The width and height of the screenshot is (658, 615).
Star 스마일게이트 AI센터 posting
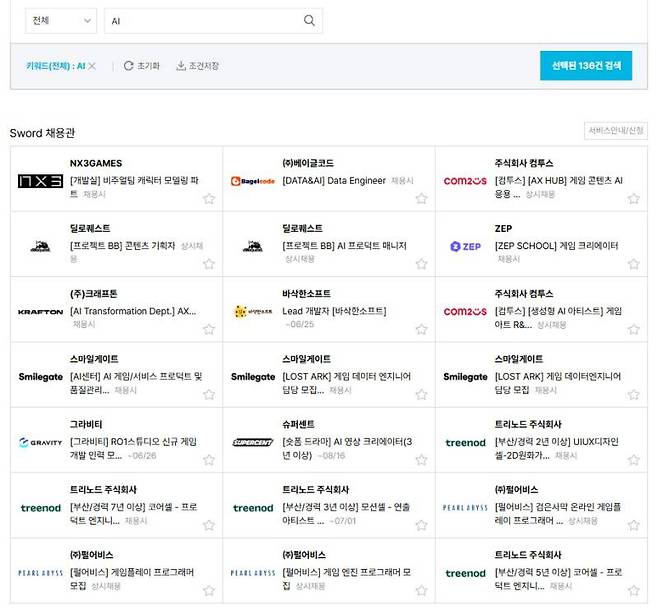click(209, 395)
